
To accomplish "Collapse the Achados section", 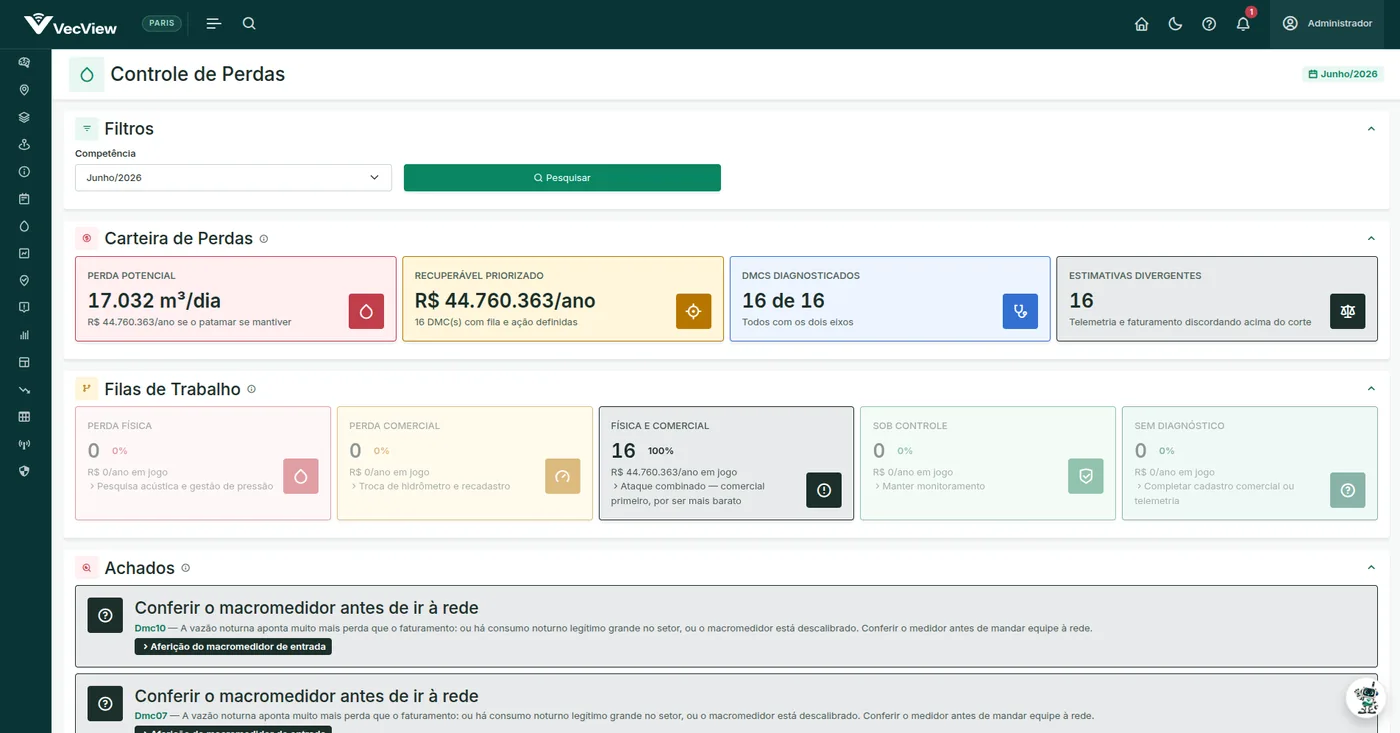I will click(1371, 568).
